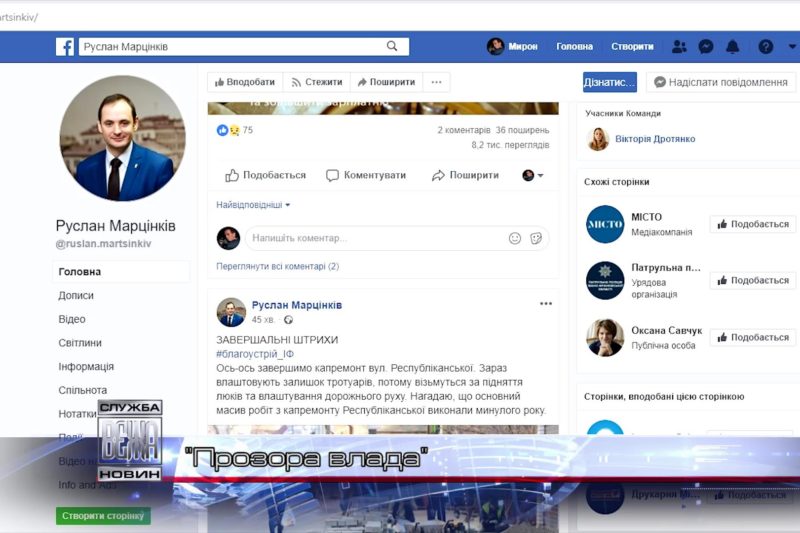Image resolution: width=800 pixels, height=533 pixels.
Task: Select Дописи in the left sidebar
Action: click(x=76, y=296)
